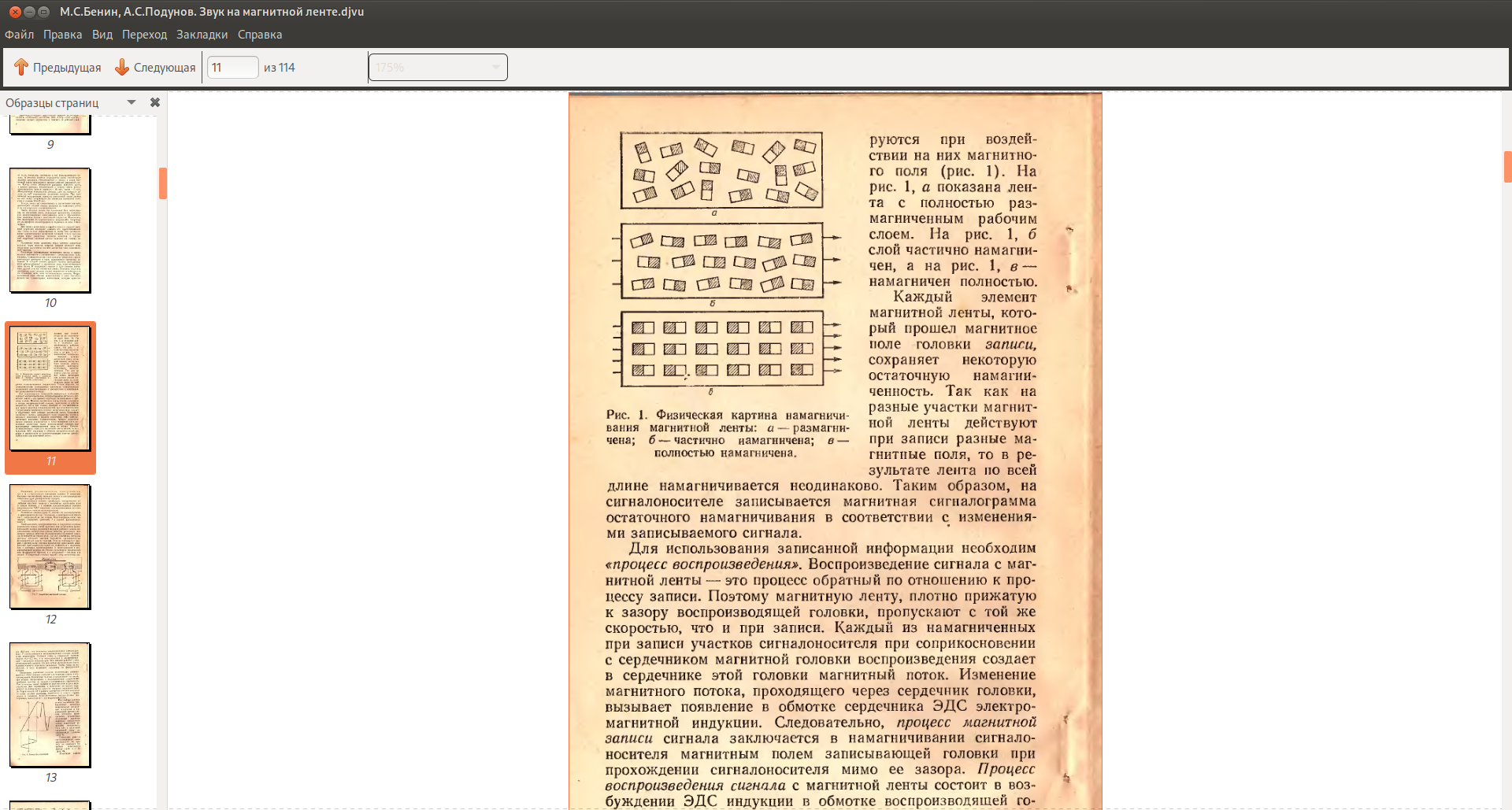Open the Переход menu
The width and height of the screenshot is (1512, 810).
click(144, 35)
